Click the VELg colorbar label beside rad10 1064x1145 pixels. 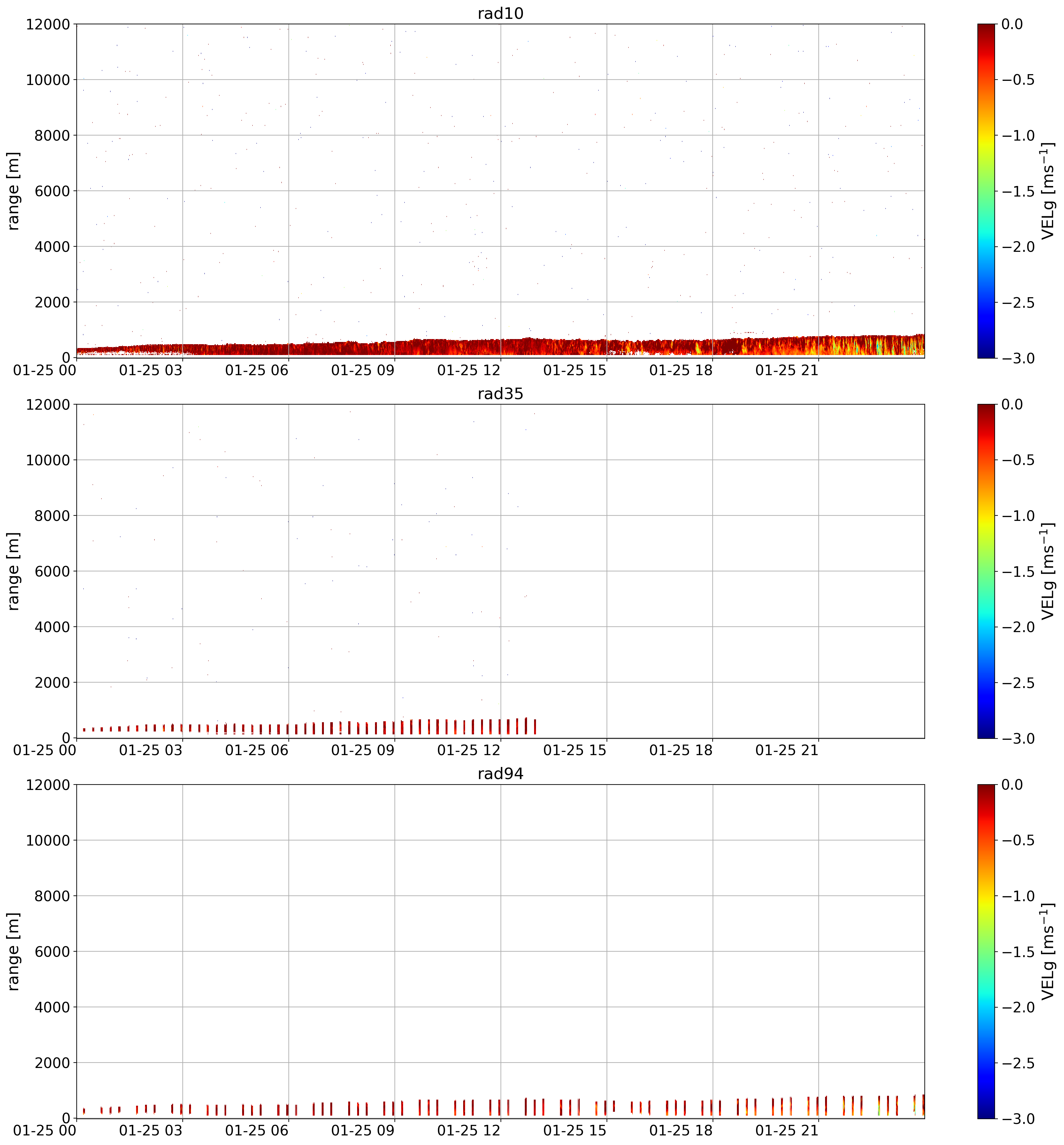1048,191
